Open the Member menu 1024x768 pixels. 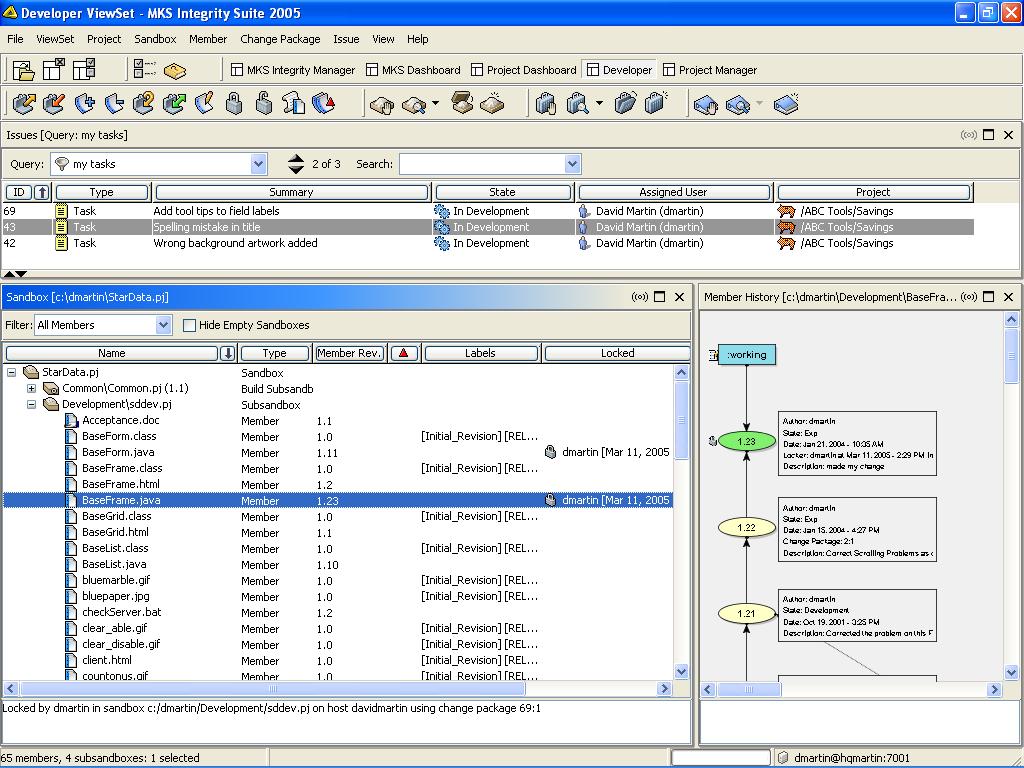coord(208,39)
